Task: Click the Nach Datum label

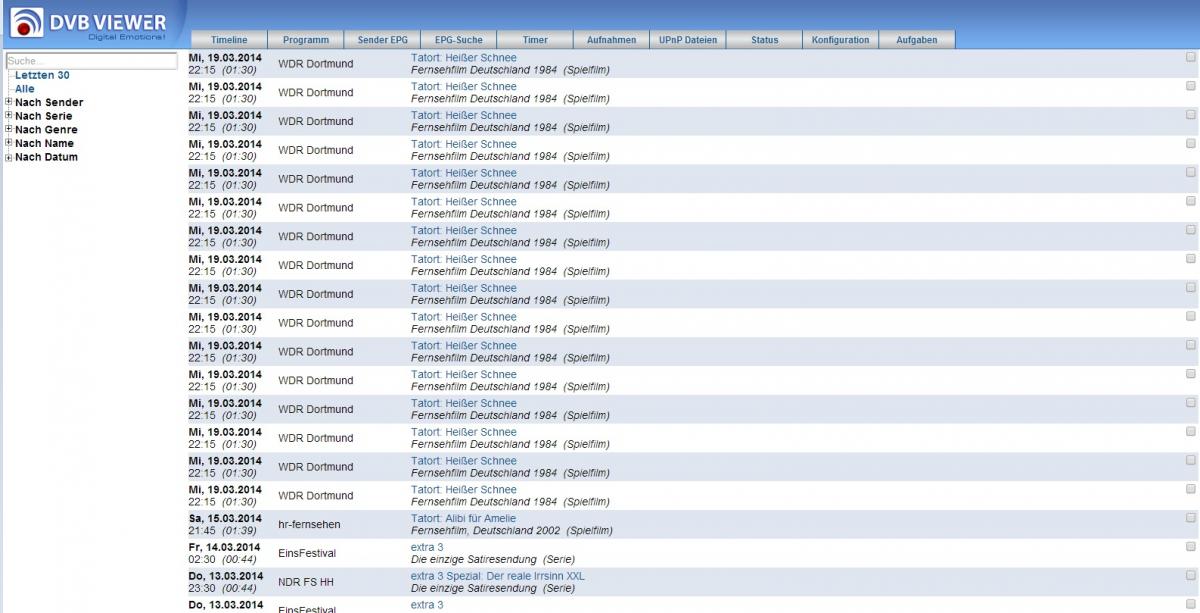Action: tap(46, 157)
